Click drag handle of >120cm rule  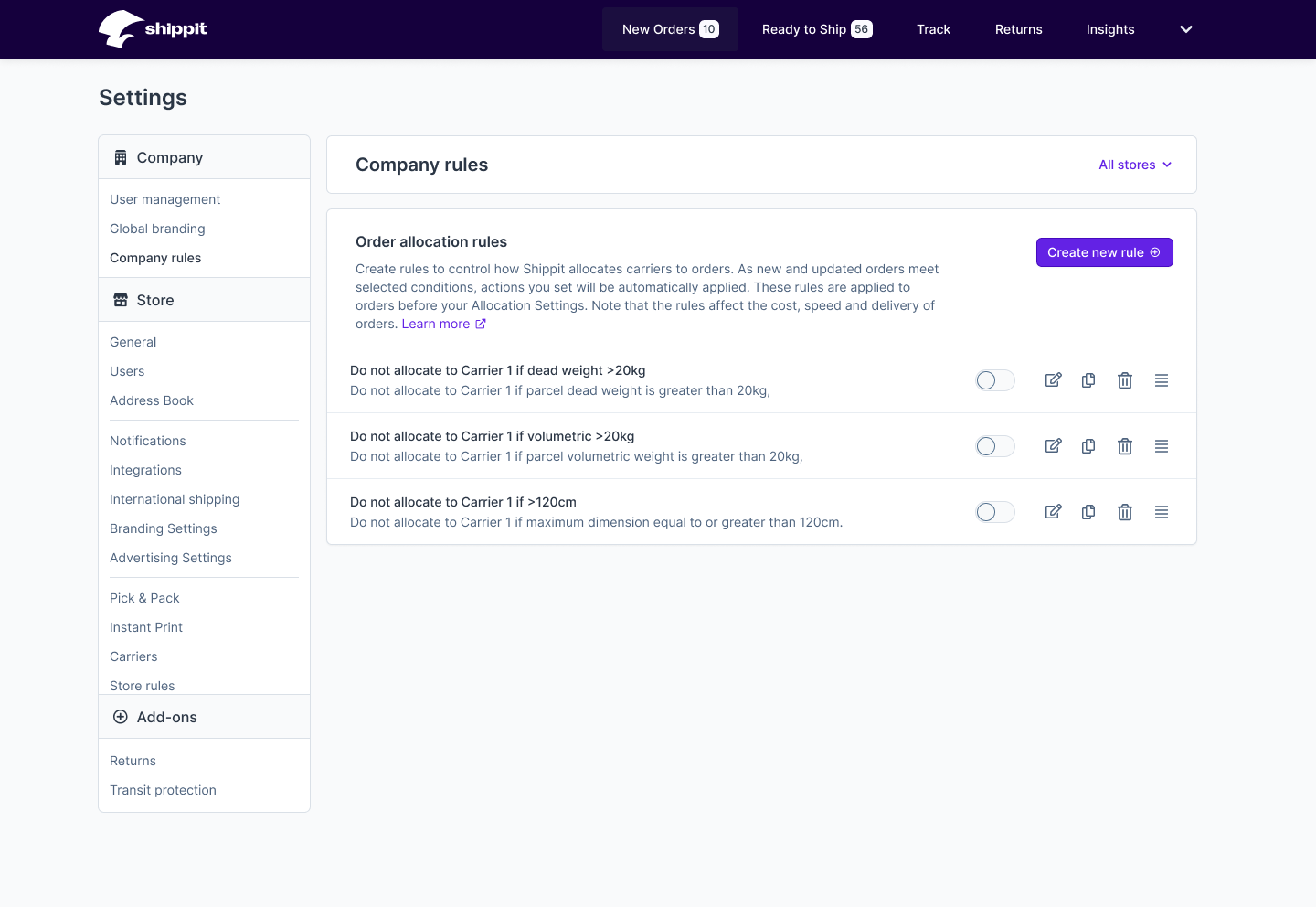point(1162,512)
